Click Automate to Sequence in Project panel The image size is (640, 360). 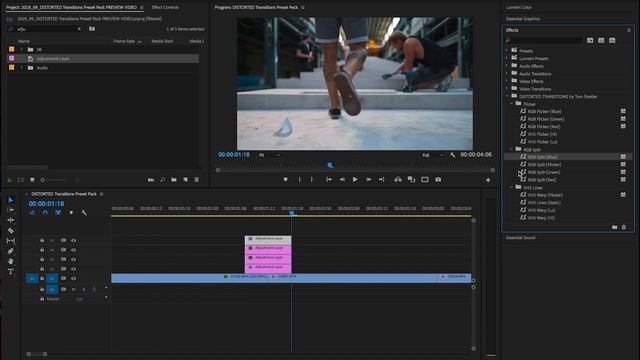coord(151,180)
